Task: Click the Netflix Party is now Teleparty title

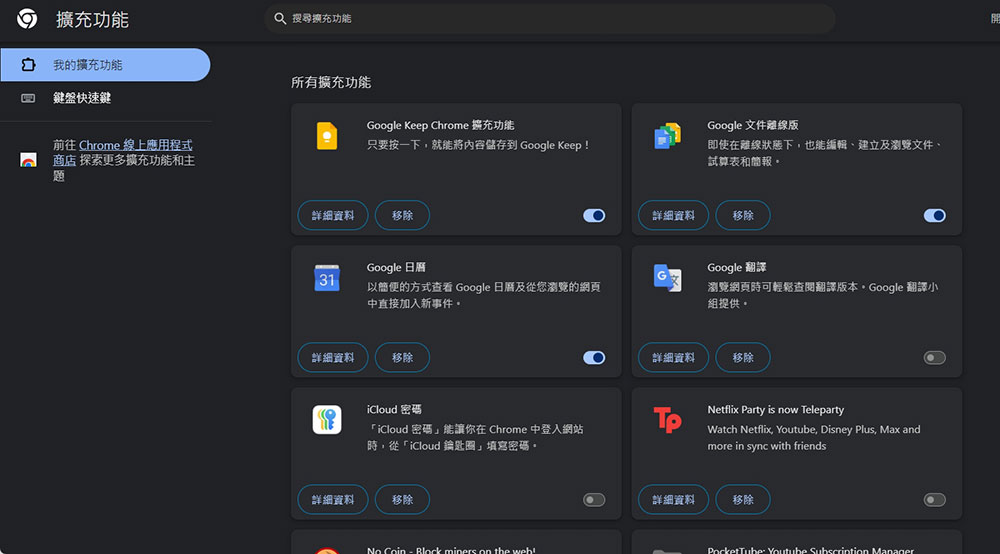Action: point(776,410)
